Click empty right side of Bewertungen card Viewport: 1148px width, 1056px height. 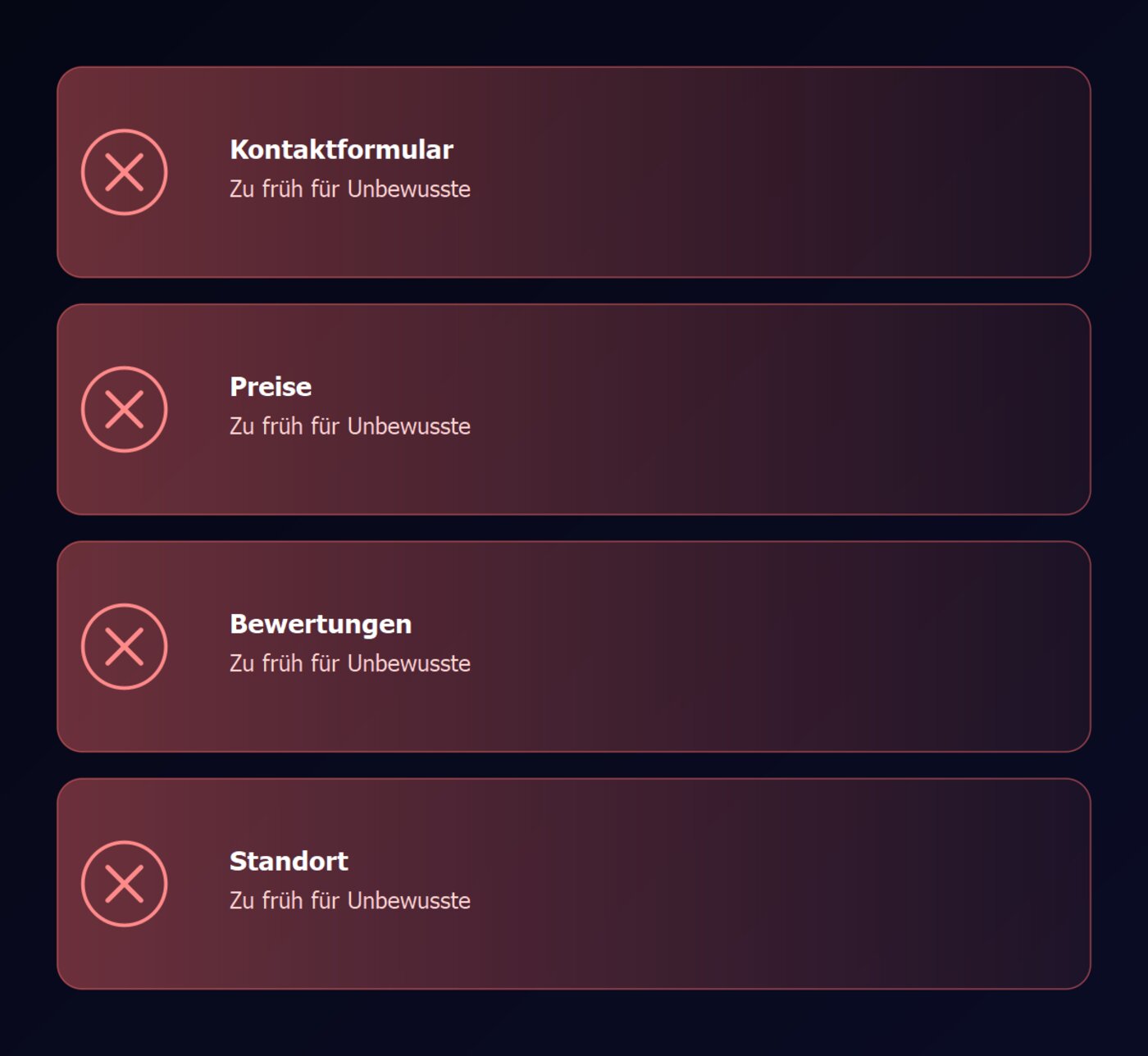[779, 646]
